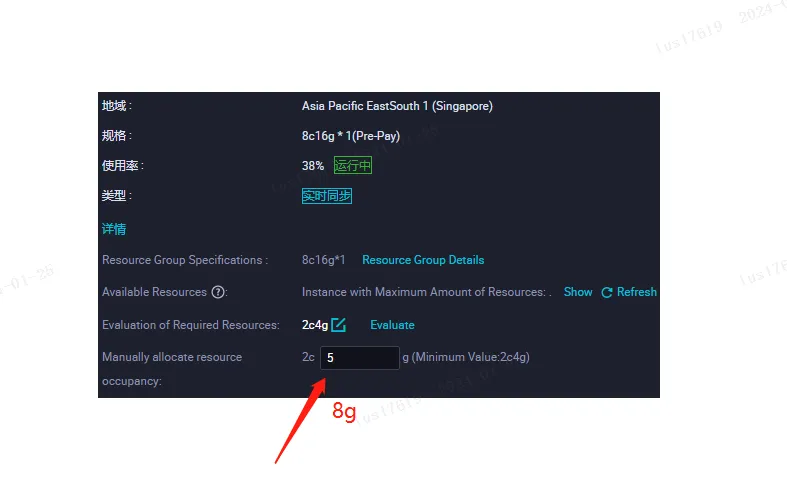Click the 8c16g * 1(Pre-Pay) specification value
Image resolution: width=787 pixels, height=490 pixels.
[x=351, y=136]
